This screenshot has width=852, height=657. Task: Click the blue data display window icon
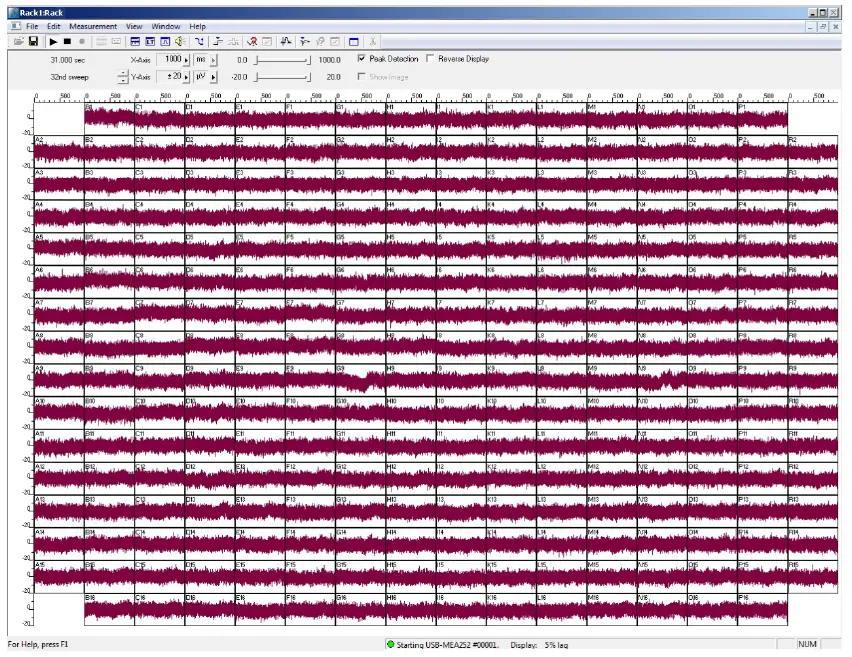354,41
